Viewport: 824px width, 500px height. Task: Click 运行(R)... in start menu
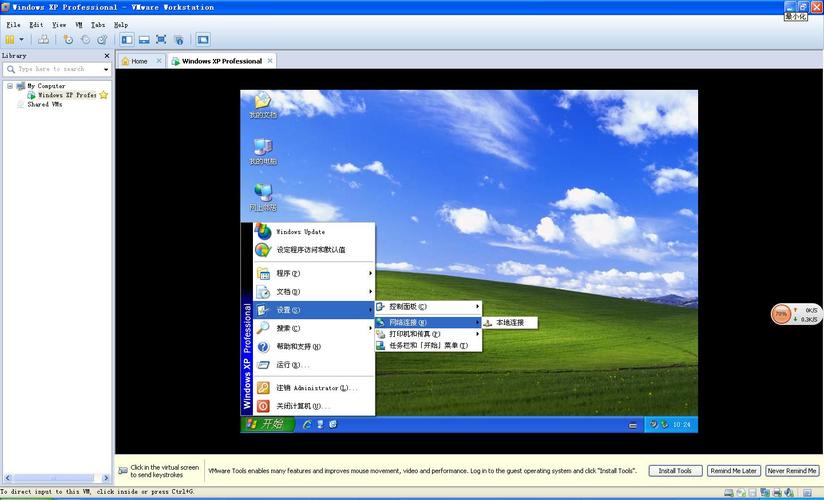click(x=314, y=365)
